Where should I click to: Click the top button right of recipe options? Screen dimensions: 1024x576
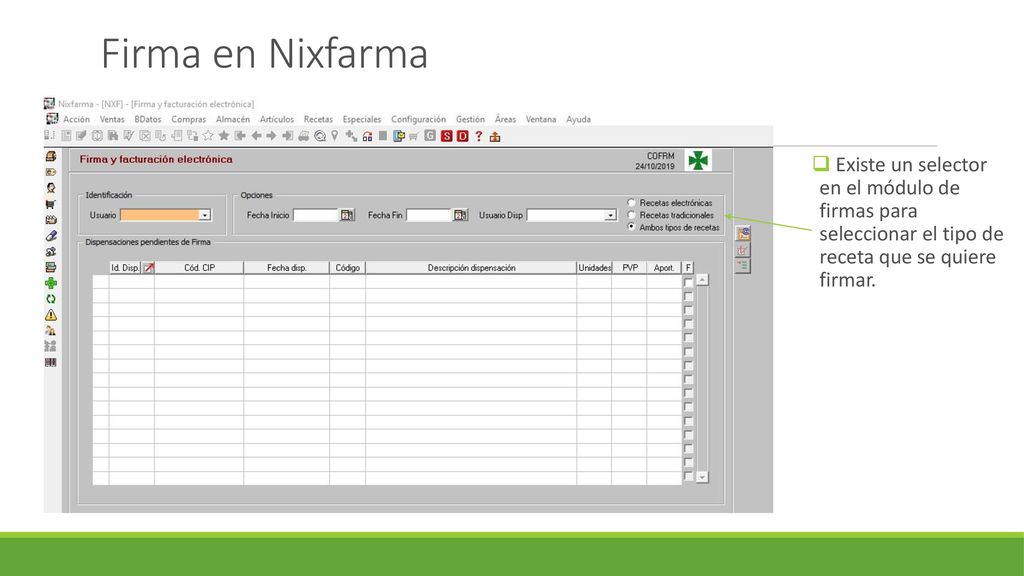(x=743, y=234)
